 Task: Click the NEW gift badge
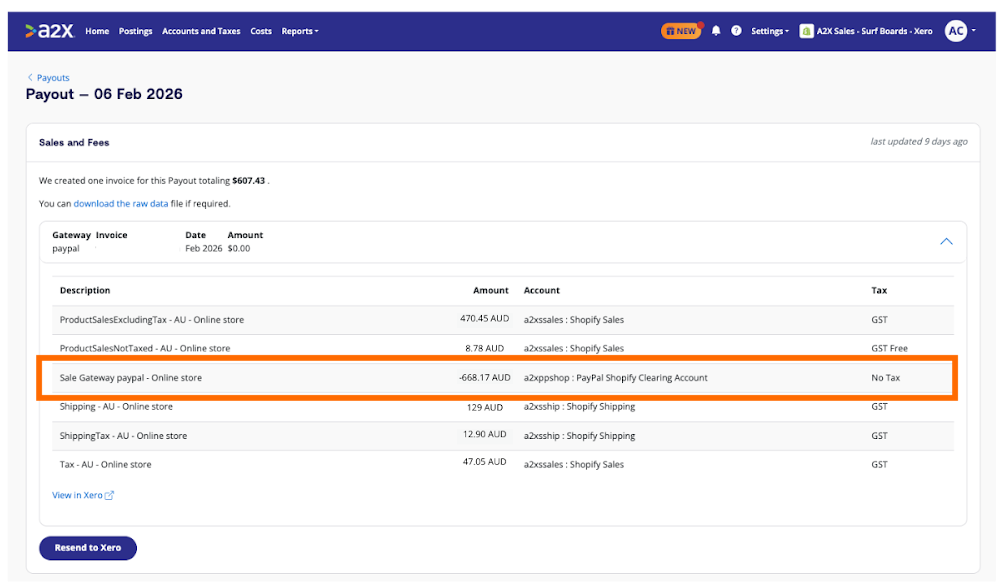point(680,31)
